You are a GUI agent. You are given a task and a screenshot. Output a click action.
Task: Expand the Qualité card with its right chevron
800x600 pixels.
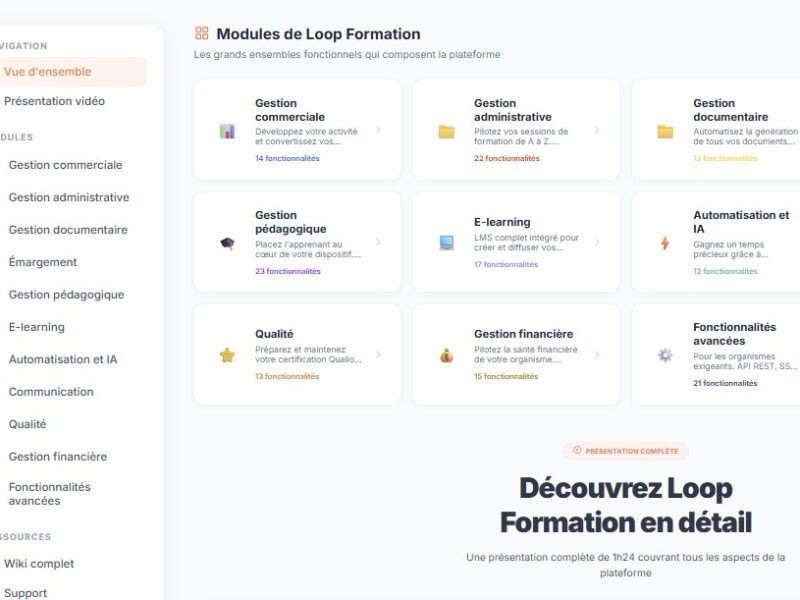point(378,352)
